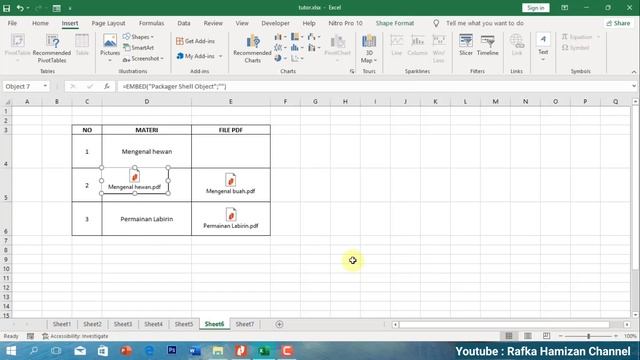Viewport: 640px width, 360px height.
Task: Switch to the Formulas tab
Action: coord(151,23)
